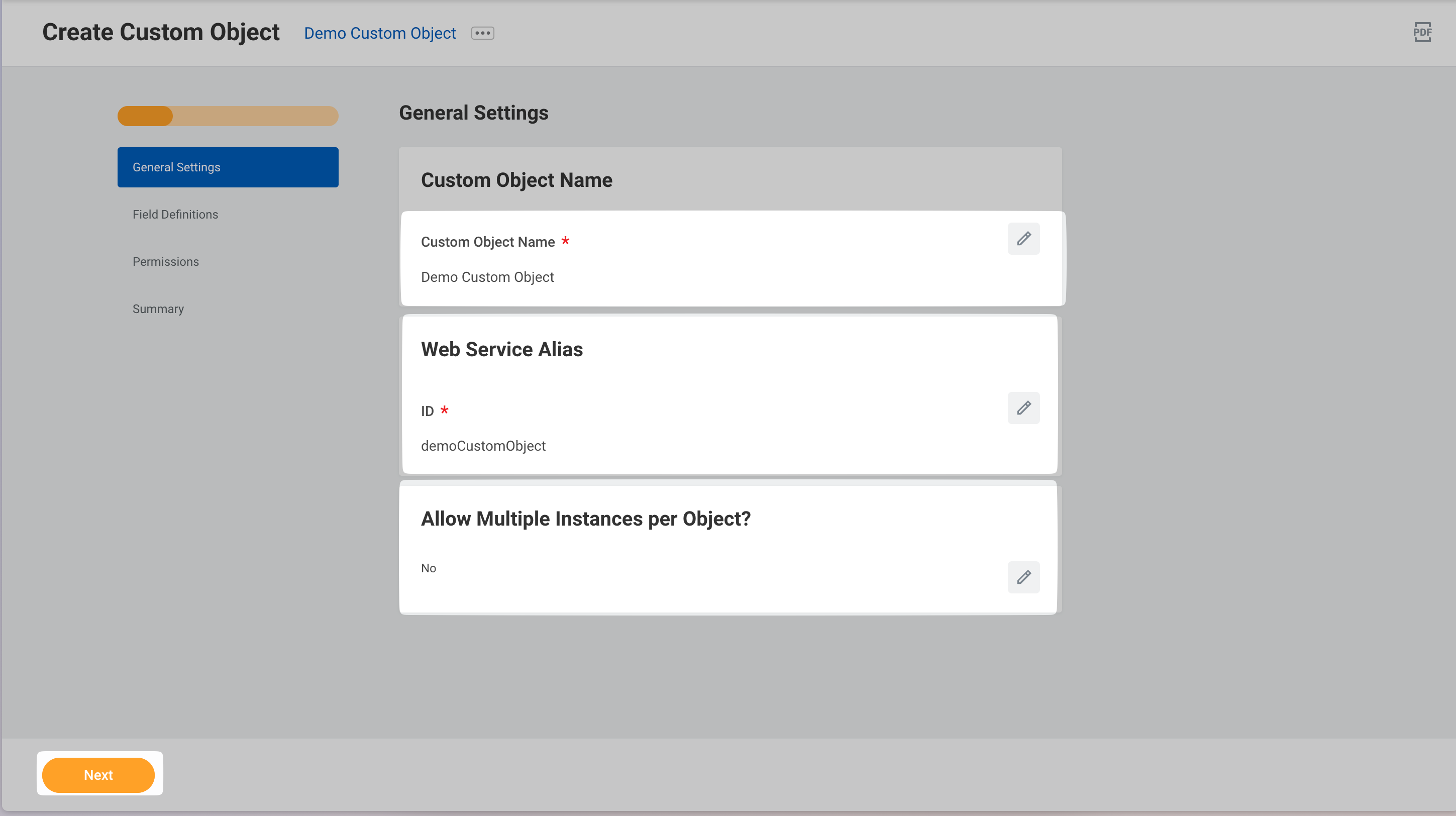Viewport: 1456px width, 816px height.
Task: Click the General Settings page heading
Action: tap(474, 113)
